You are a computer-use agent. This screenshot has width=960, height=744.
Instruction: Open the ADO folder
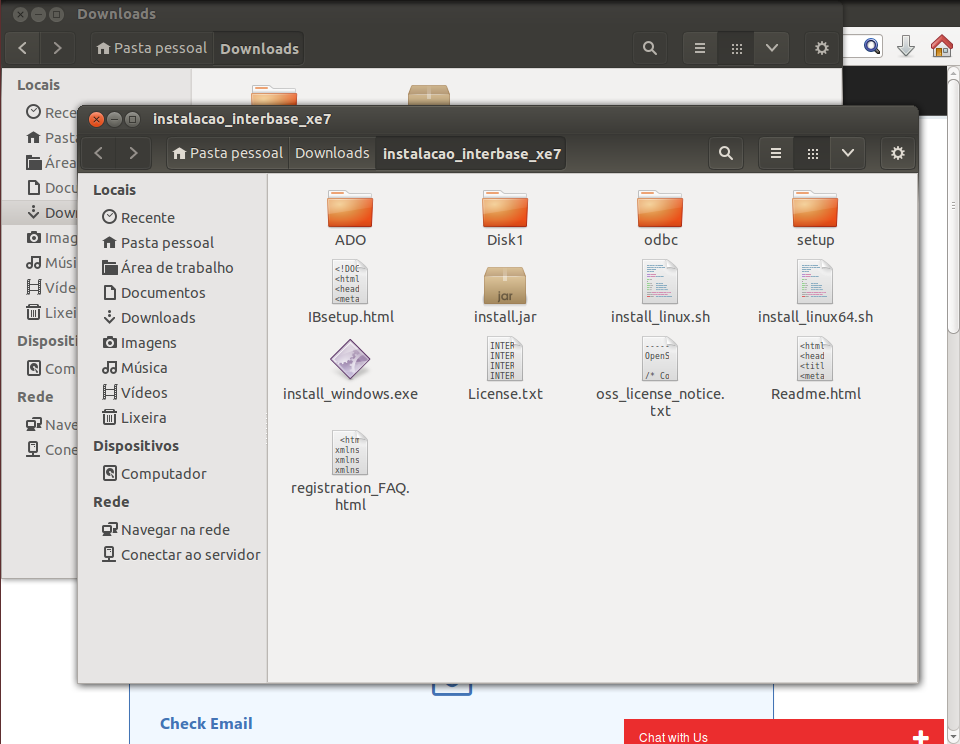point(350,210)
